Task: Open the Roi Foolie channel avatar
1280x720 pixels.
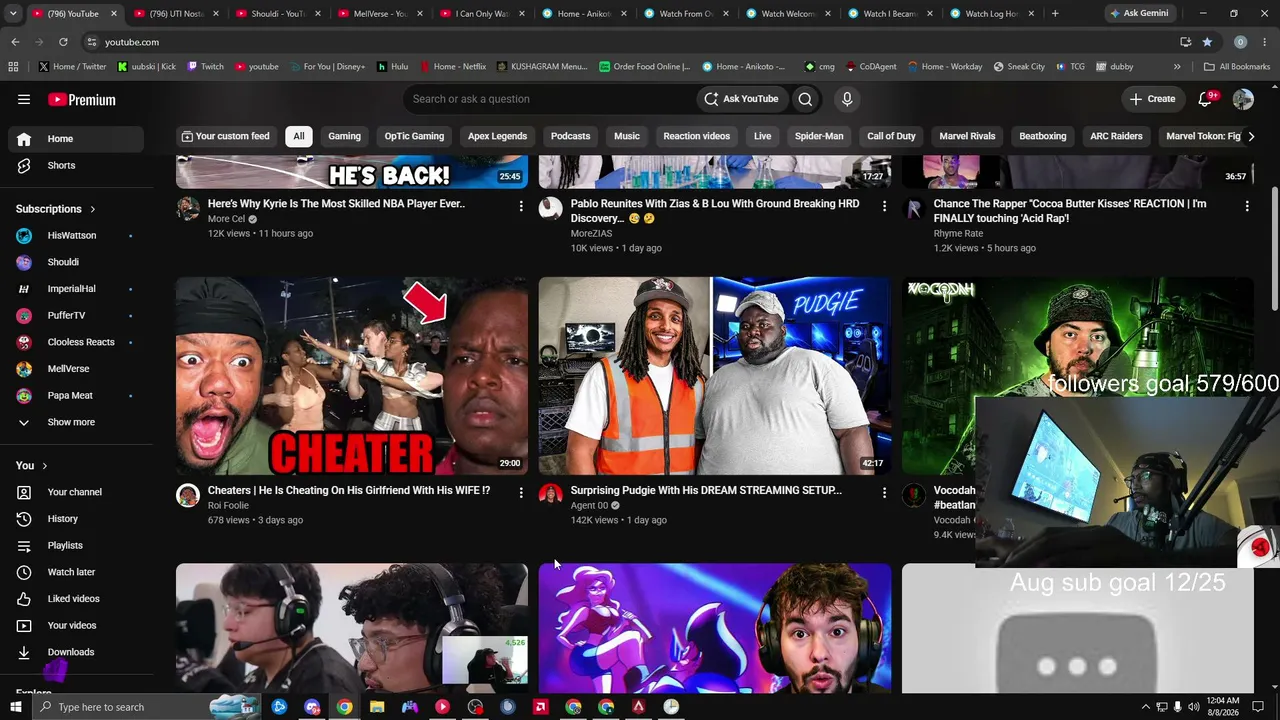Action: click(x=188, y=495)
